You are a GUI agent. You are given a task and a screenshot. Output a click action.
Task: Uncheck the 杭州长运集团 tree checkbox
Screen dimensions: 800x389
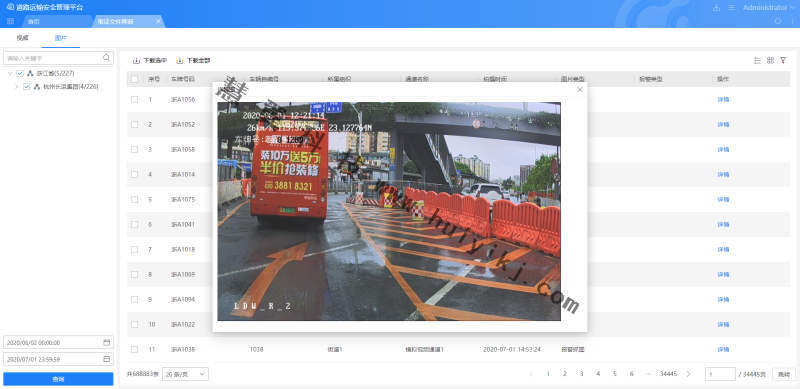click(27, 86)
